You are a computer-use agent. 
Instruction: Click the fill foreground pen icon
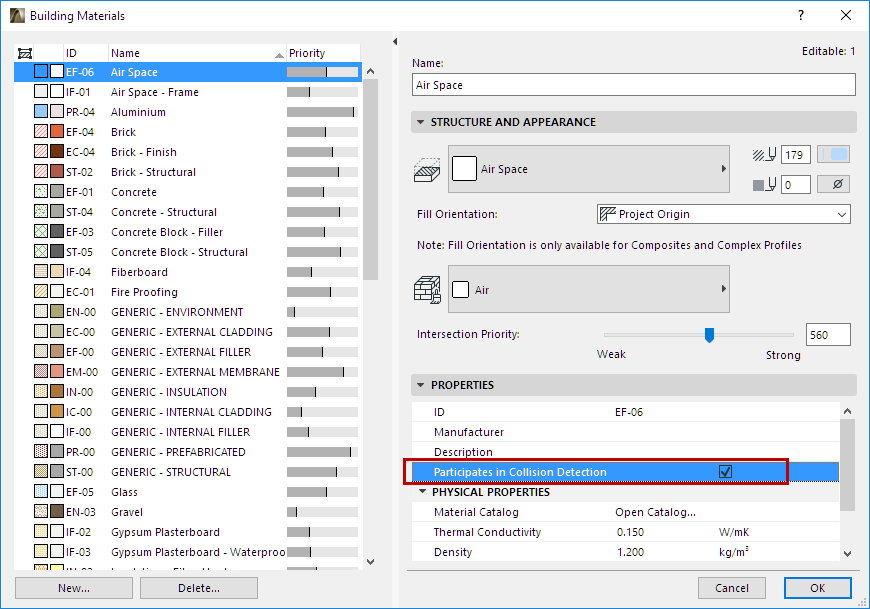(765, 155)
